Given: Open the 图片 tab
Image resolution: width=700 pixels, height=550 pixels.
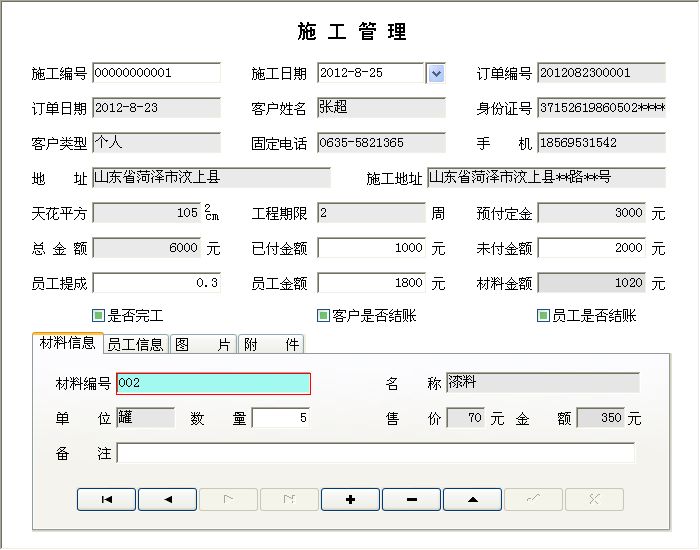Looking at the screenshot, I should click(x=203, y=344).
